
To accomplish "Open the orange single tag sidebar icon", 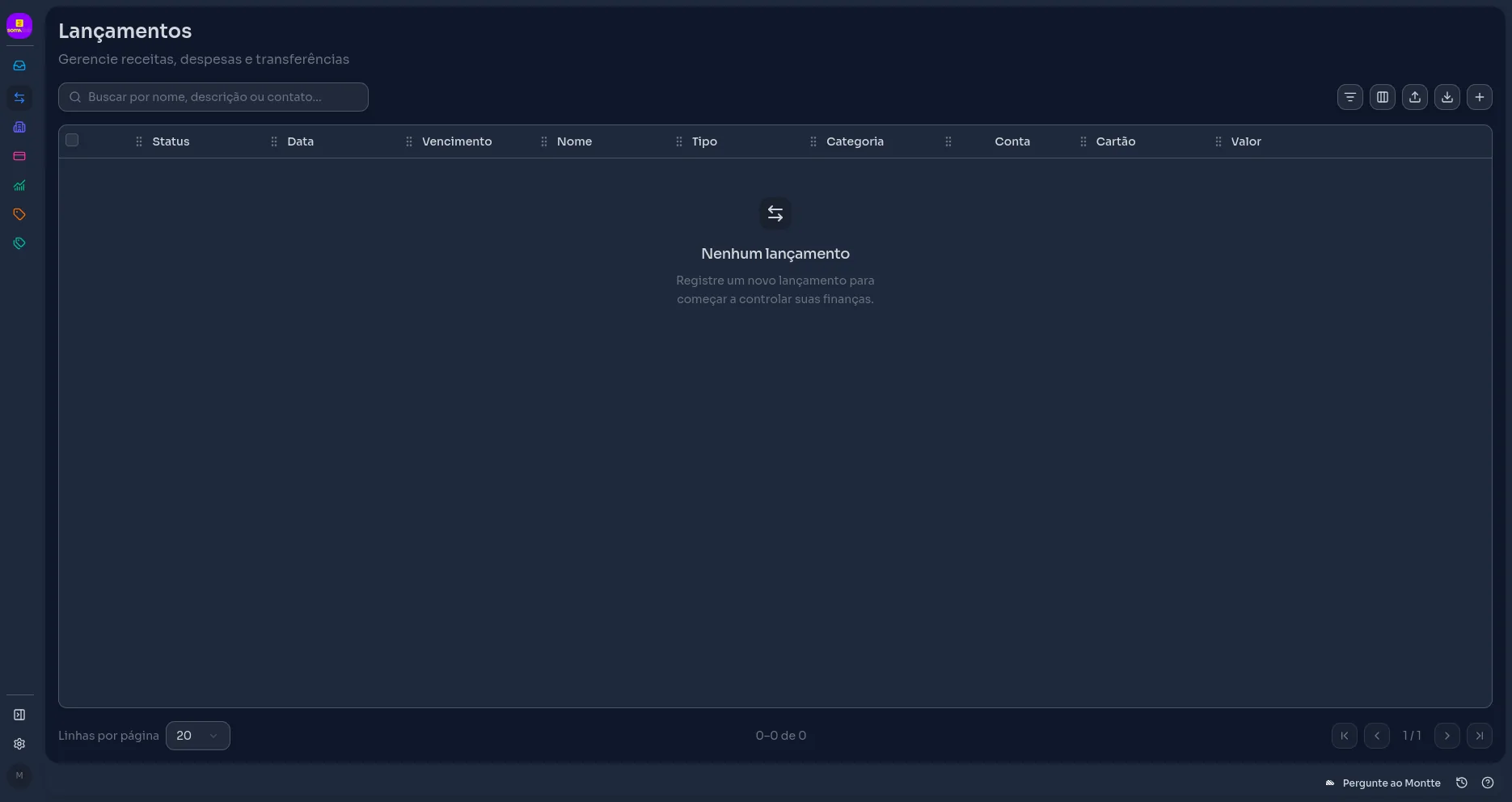I will click(x=19, y=214).
